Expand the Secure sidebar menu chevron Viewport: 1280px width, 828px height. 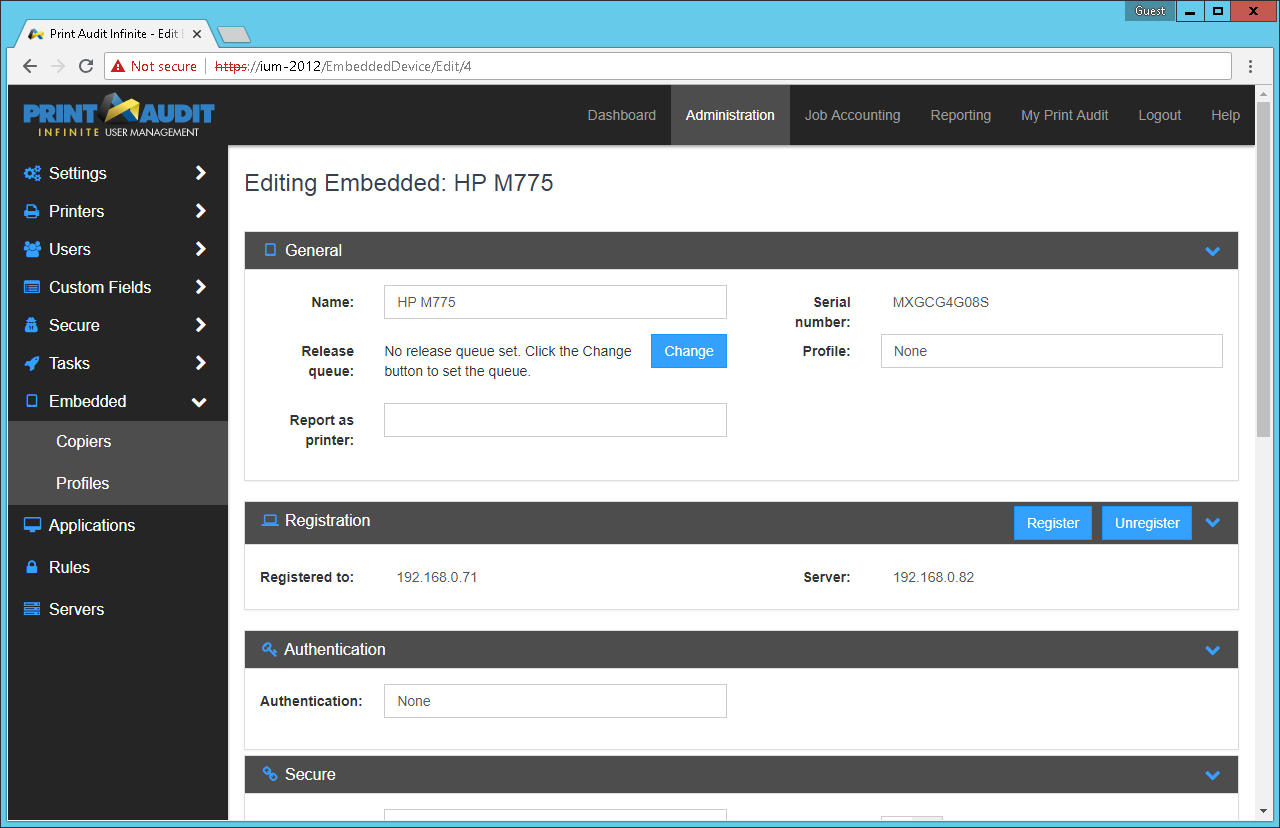(200, 325)
